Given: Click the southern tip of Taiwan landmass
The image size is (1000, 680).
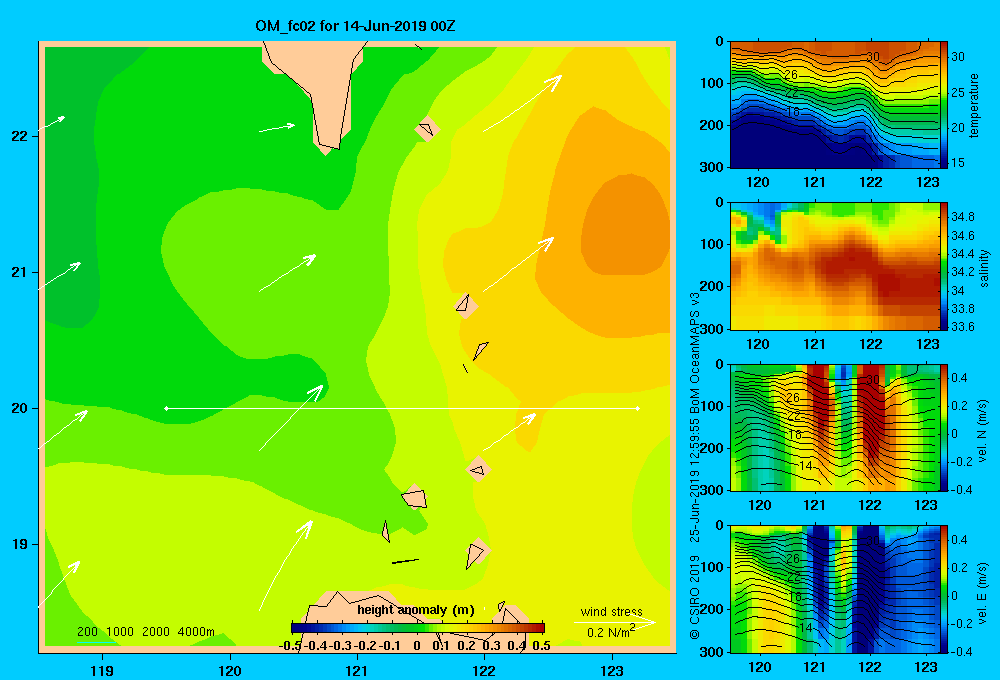Looking at the screenshot, I should [x=327, y=149].
